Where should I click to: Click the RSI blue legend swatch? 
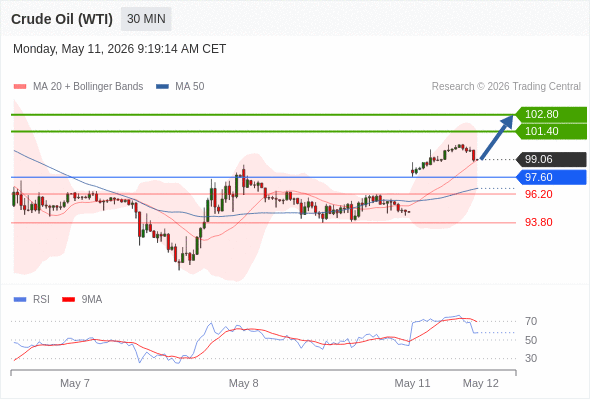[x=20, y=300]
